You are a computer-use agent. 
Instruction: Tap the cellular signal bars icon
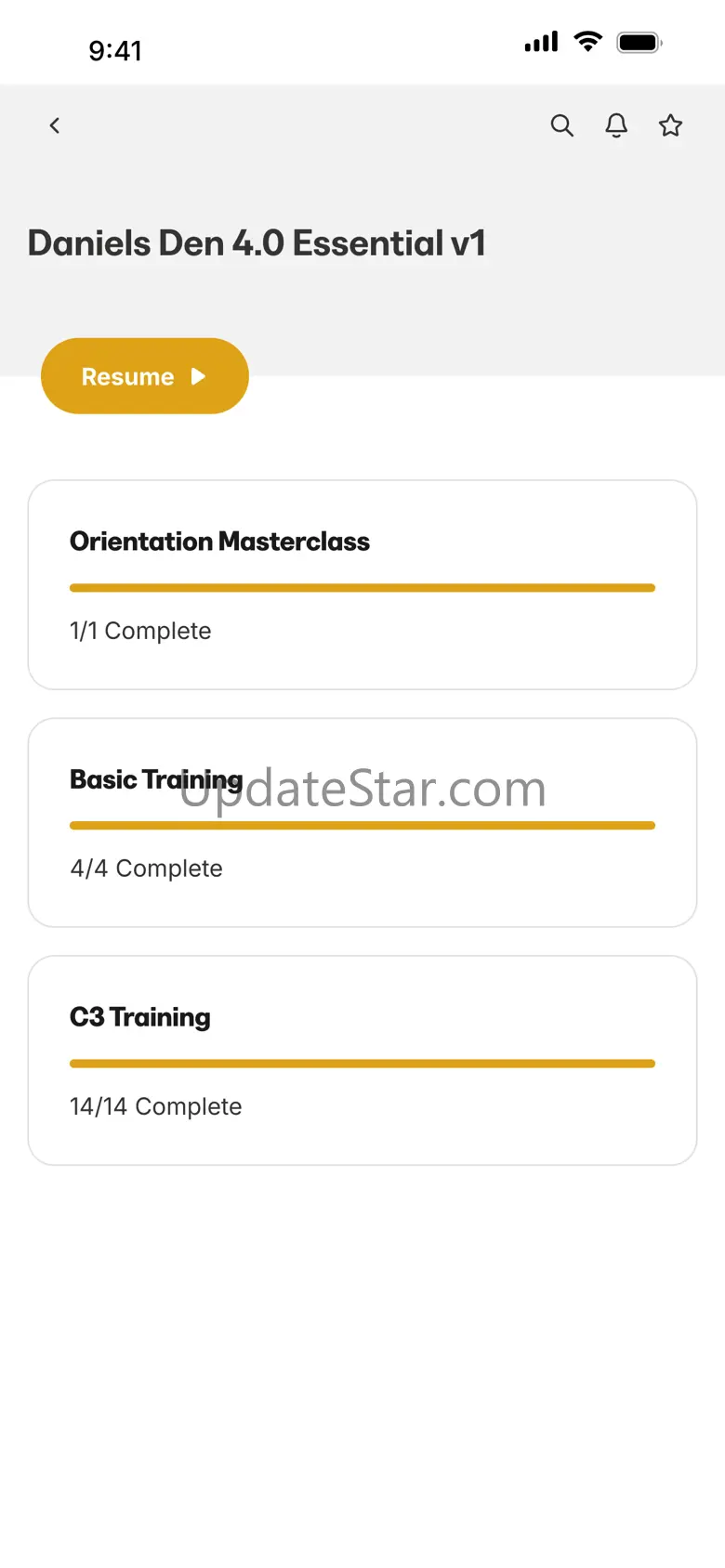pos(541,42)
